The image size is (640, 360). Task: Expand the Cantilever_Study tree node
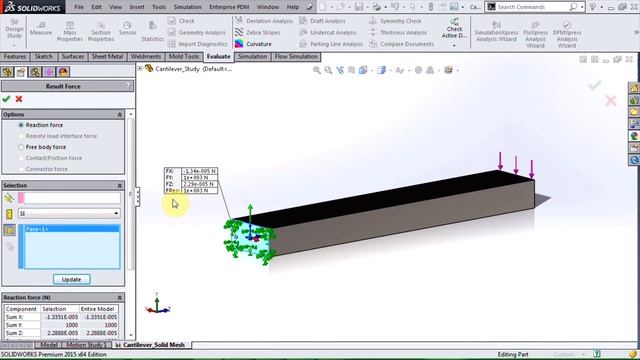[140, 69]
